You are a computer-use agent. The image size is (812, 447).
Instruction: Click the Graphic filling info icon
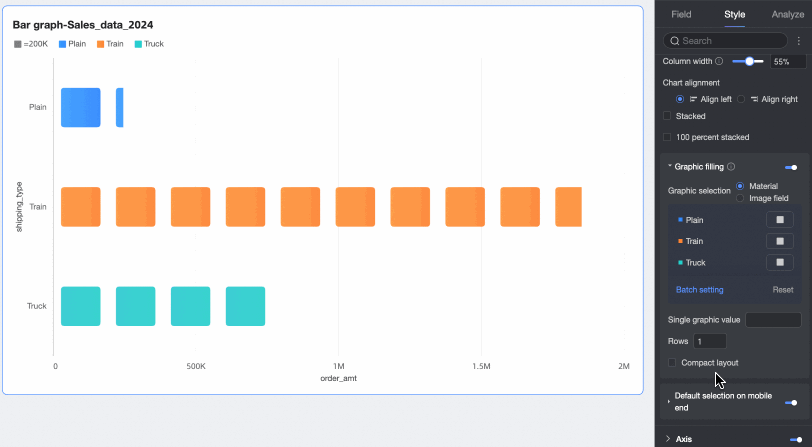731,166
